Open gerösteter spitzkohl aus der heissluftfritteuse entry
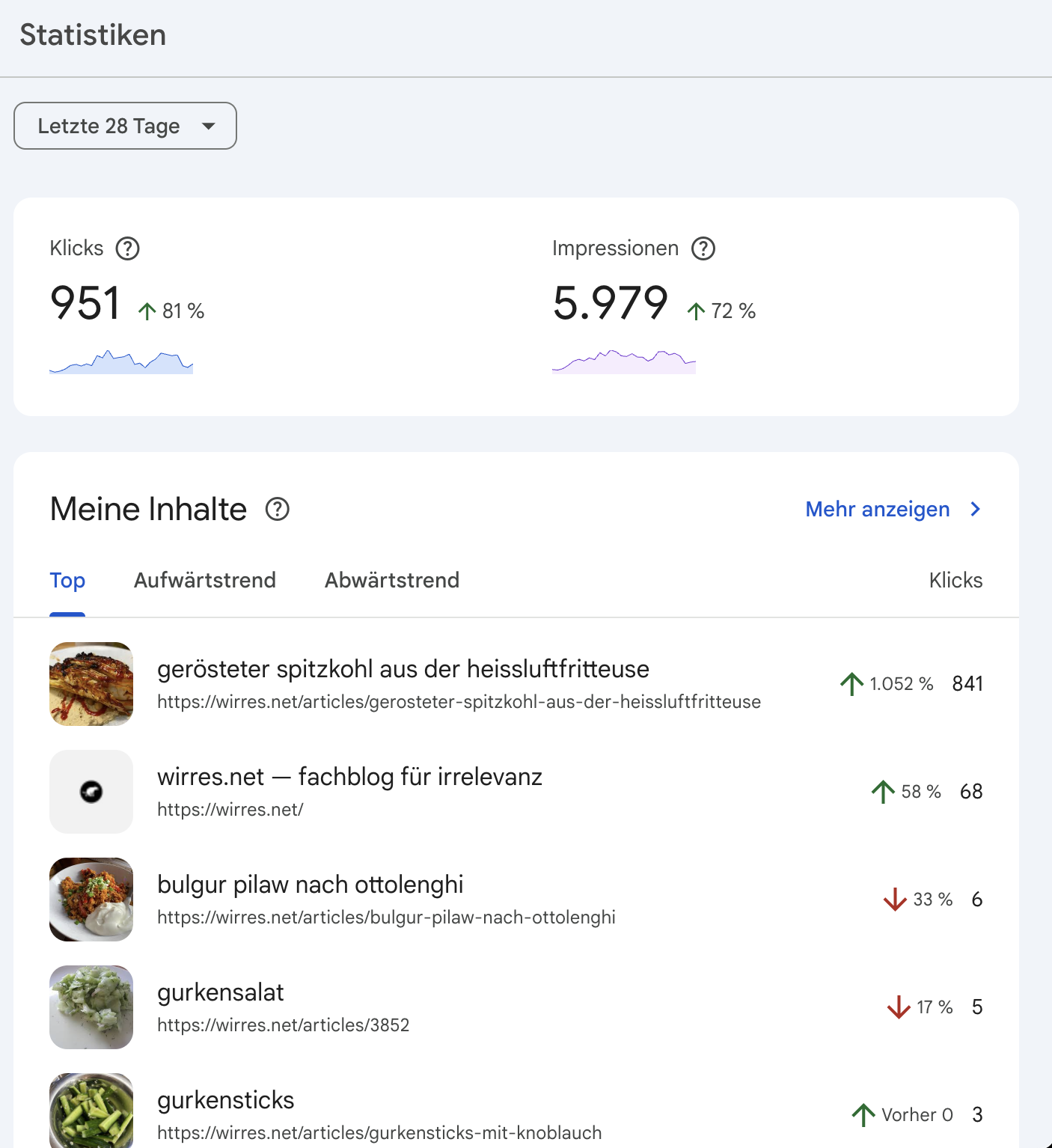The width and height of the screenshot is (1052, 1148). [403, 669]
